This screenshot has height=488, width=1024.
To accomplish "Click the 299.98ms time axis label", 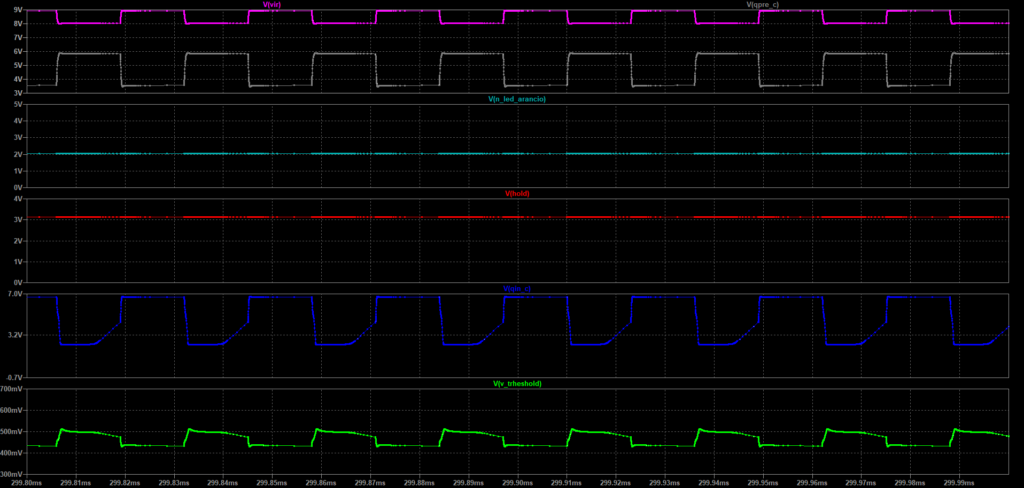I will (x=910, y=483).
